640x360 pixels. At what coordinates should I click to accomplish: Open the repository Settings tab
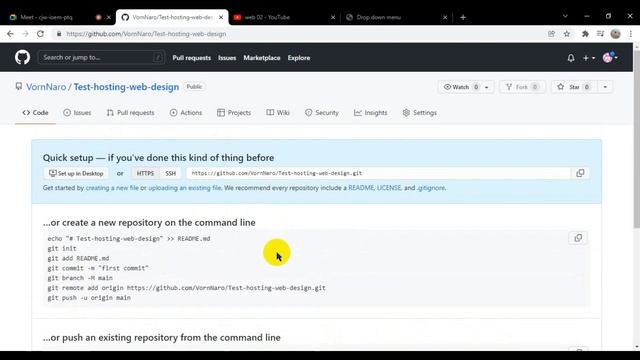pyautogui.click(x=420, y=113)
